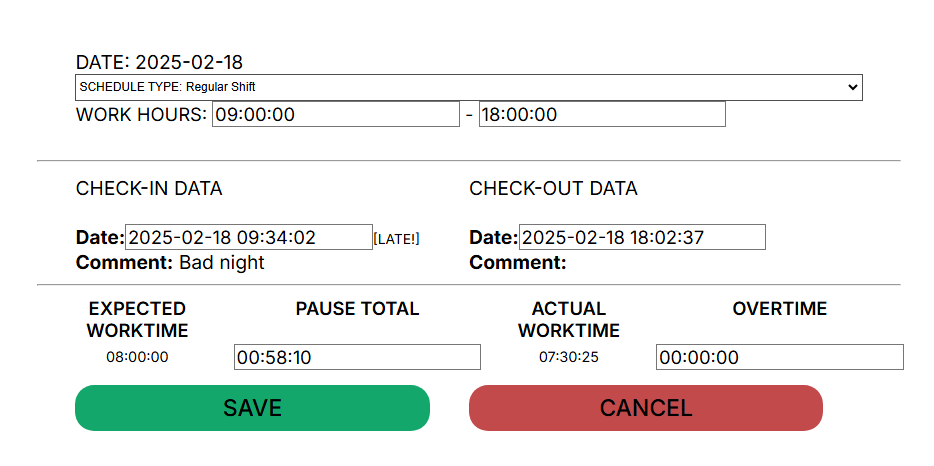Click the check-out Comment label
The width and height of the screenshot is (934, 466).
517,263
